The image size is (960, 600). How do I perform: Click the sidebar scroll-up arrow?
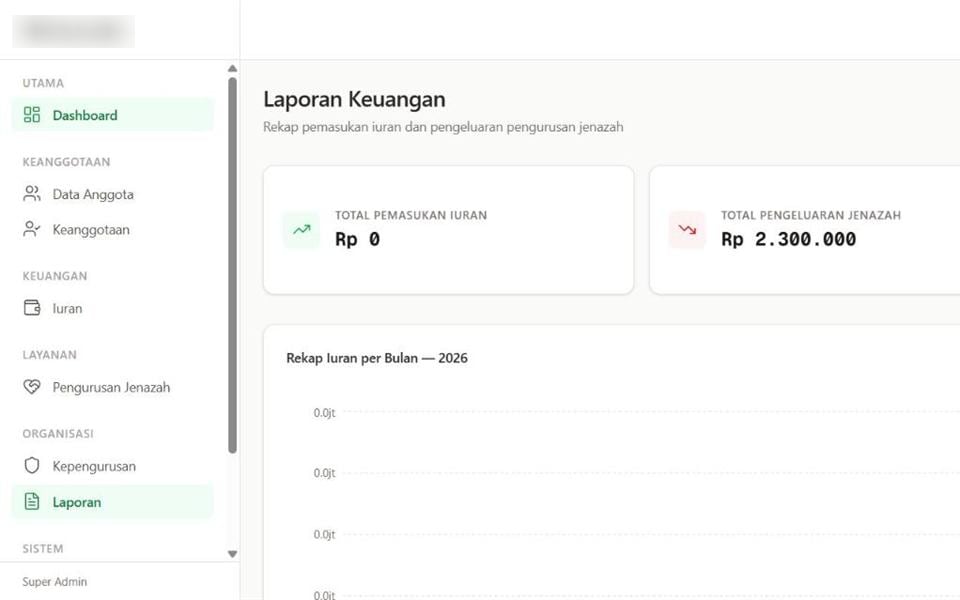pyautogui.click(x=232, y=69)
